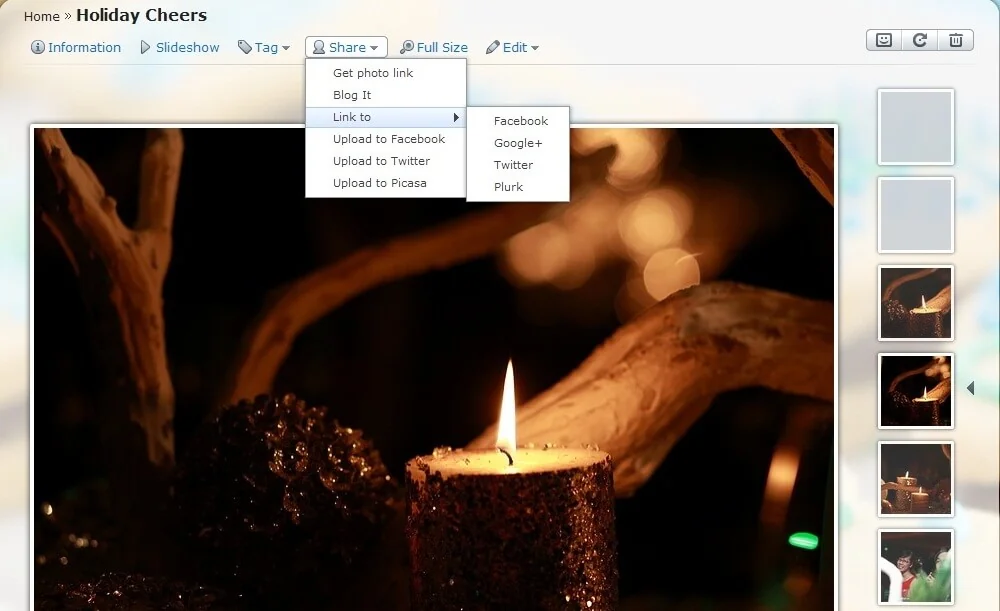Select Google+ in Link to submenu
The height and width of the screenshot is (611, 1000).
[518, 143]
